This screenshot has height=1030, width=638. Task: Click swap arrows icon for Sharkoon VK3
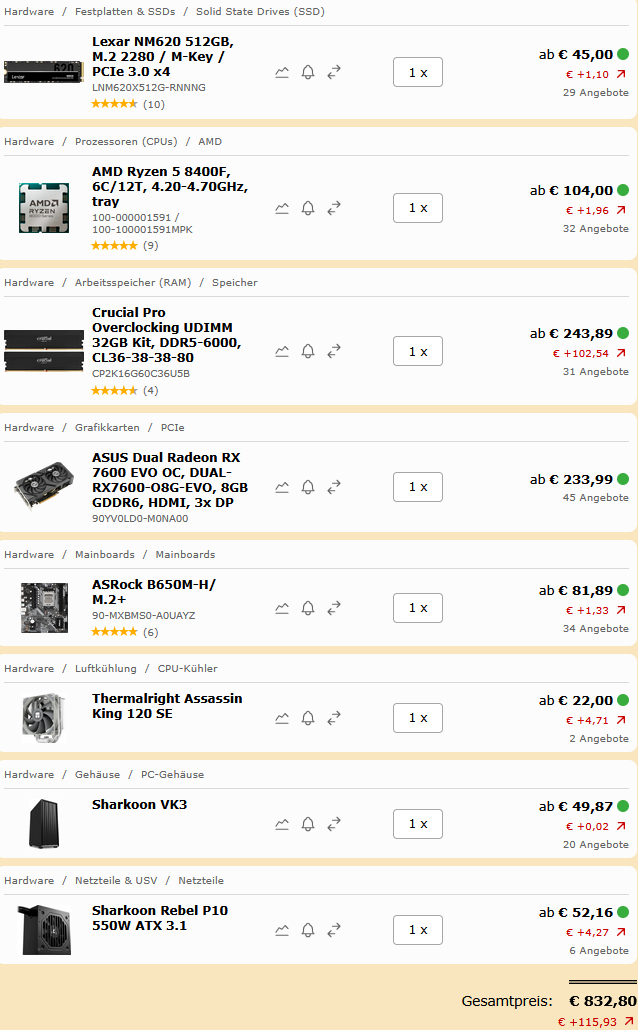click(334, 824)
